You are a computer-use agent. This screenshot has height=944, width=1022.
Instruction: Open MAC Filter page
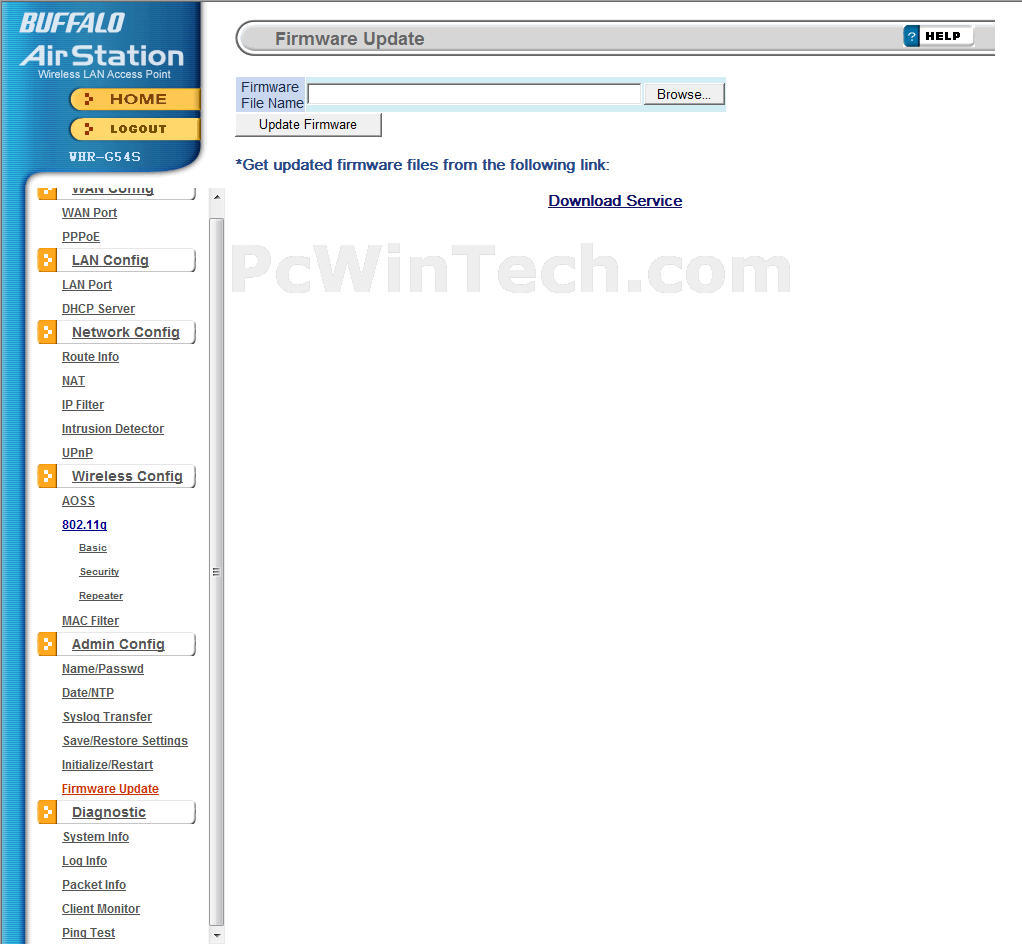point(91,621)
